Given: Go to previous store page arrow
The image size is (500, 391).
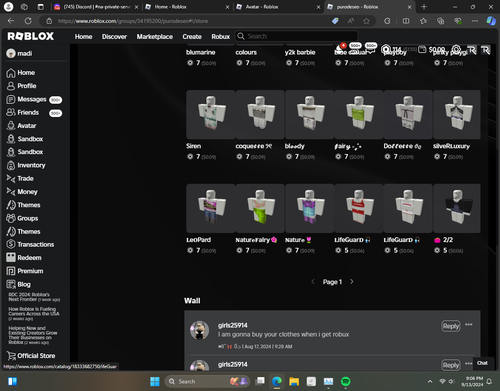Looking at the screenshot, I should click(313, 282).
